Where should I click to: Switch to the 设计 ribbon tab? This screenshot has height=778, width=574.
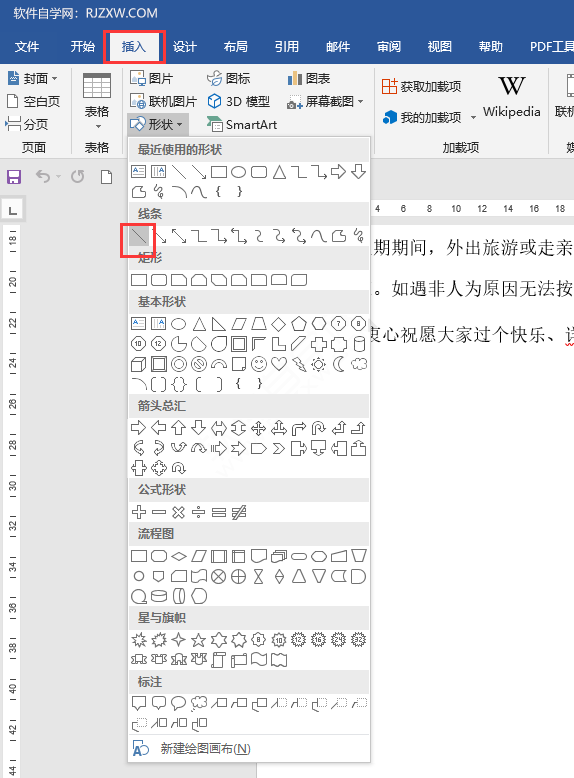click(185, 47)
